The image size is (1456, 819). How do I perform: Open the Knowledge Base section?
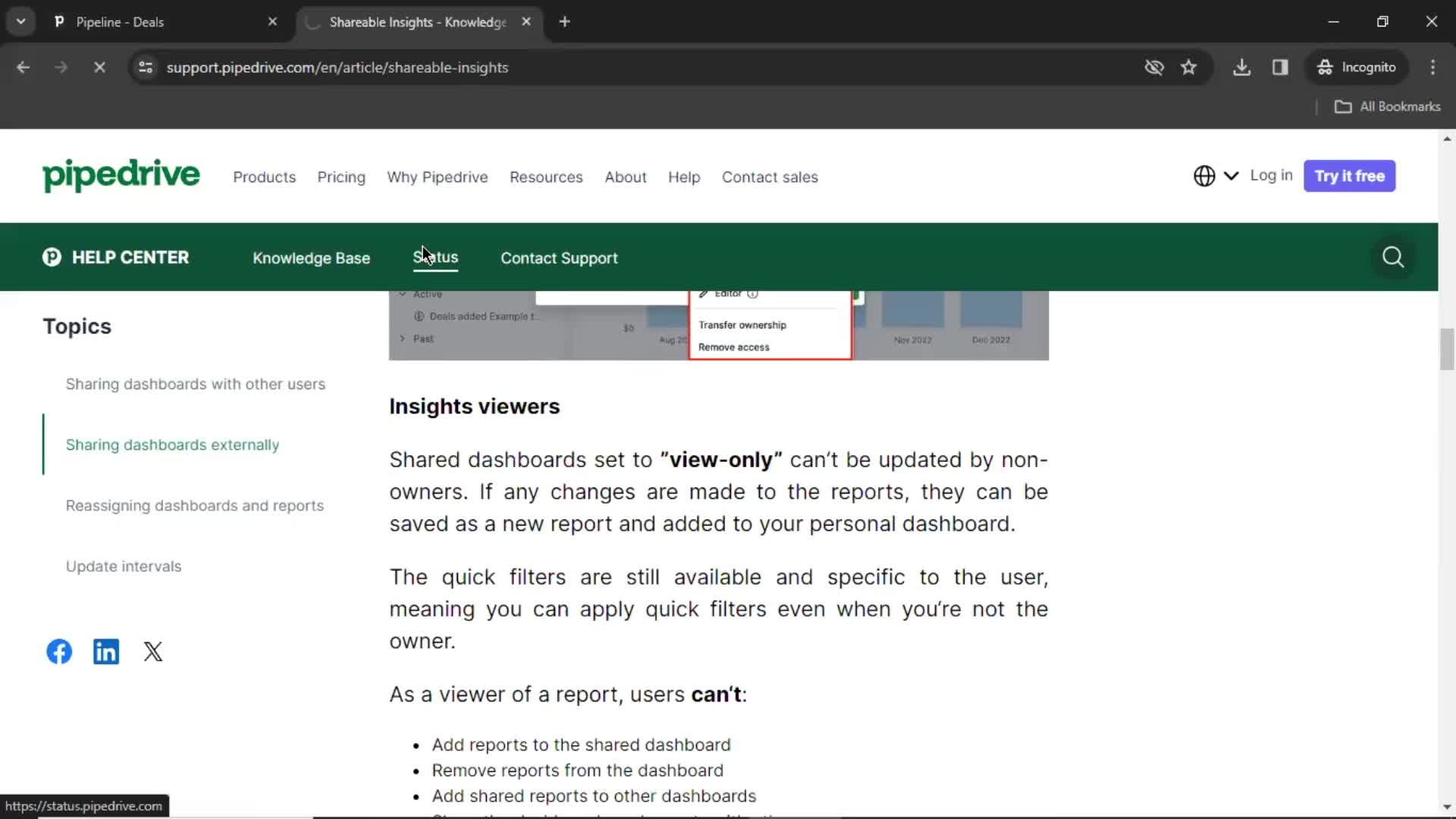click(311, 259)
